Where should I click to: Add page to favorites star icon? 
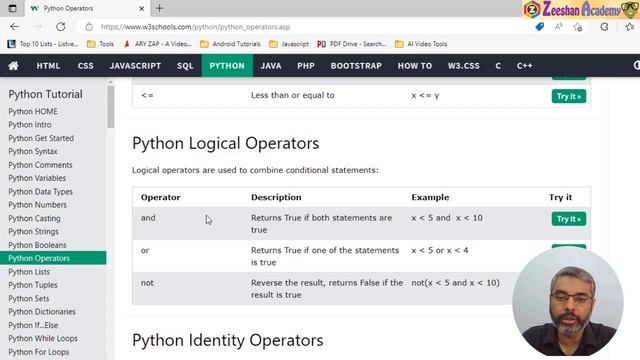[578, 27]
